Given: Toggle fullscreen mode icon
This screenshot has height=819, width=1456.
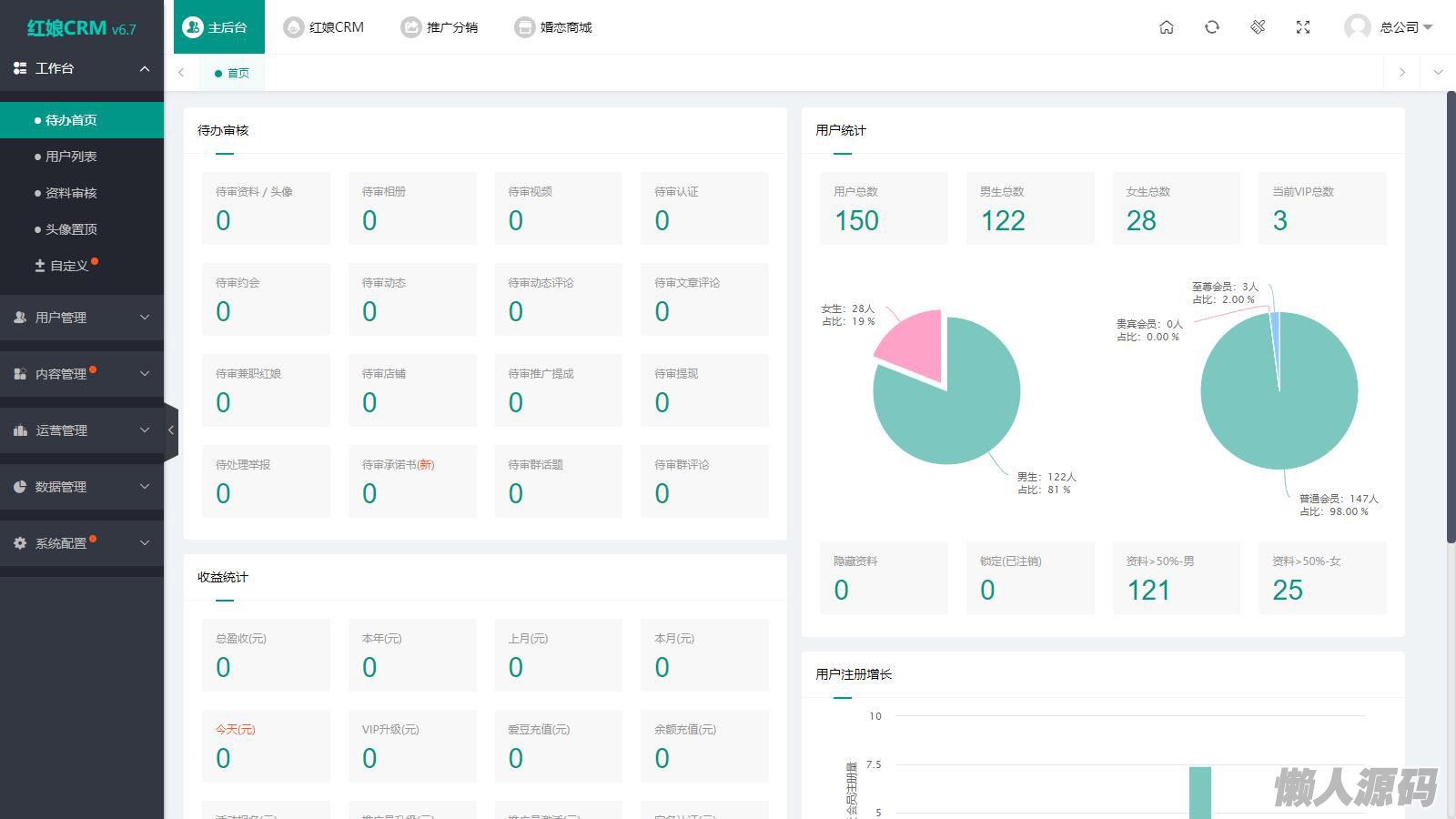Looking at the screenshot, I should point(1303,27).
